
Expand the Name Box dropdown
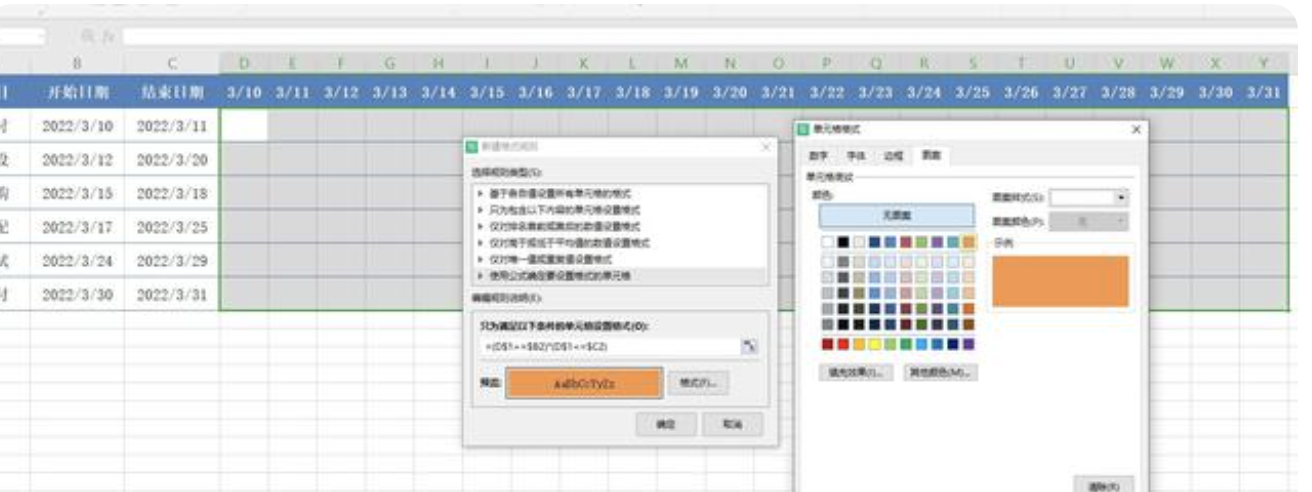click(x=43, y=36)
